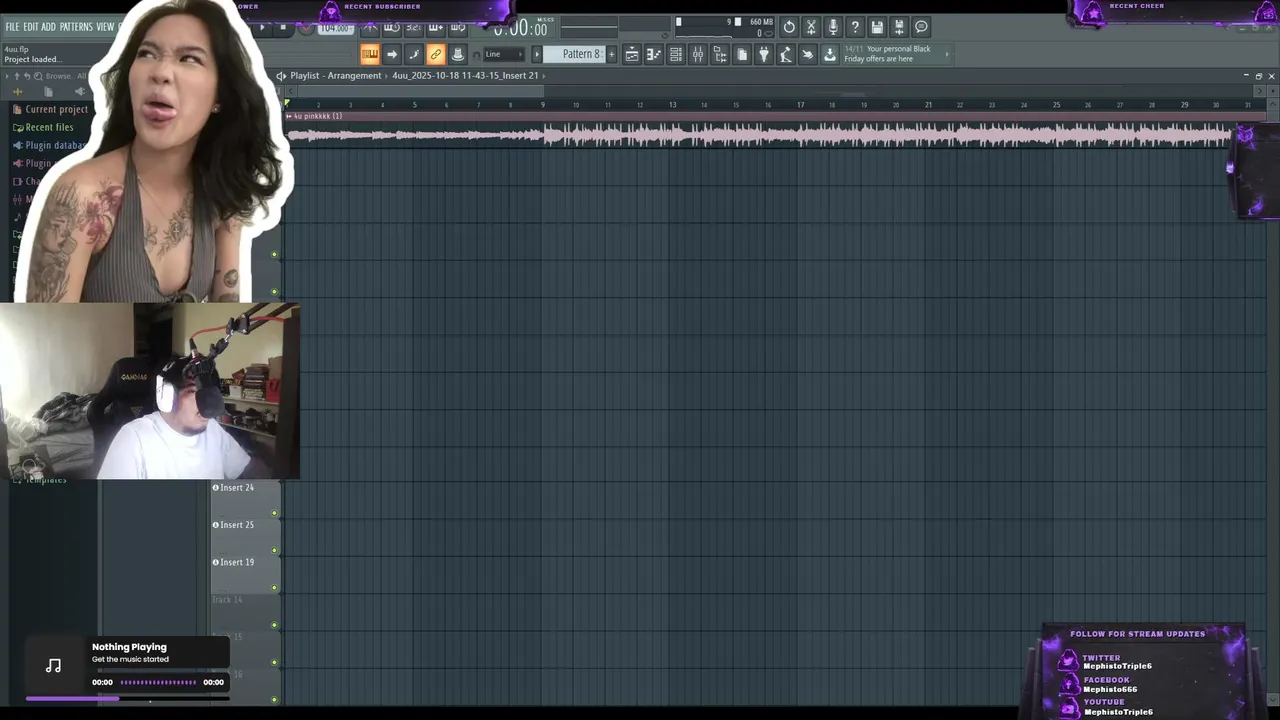Toggle the link (chain) icon
Screen dimensions: 1280x720
(x=436, y=54)
